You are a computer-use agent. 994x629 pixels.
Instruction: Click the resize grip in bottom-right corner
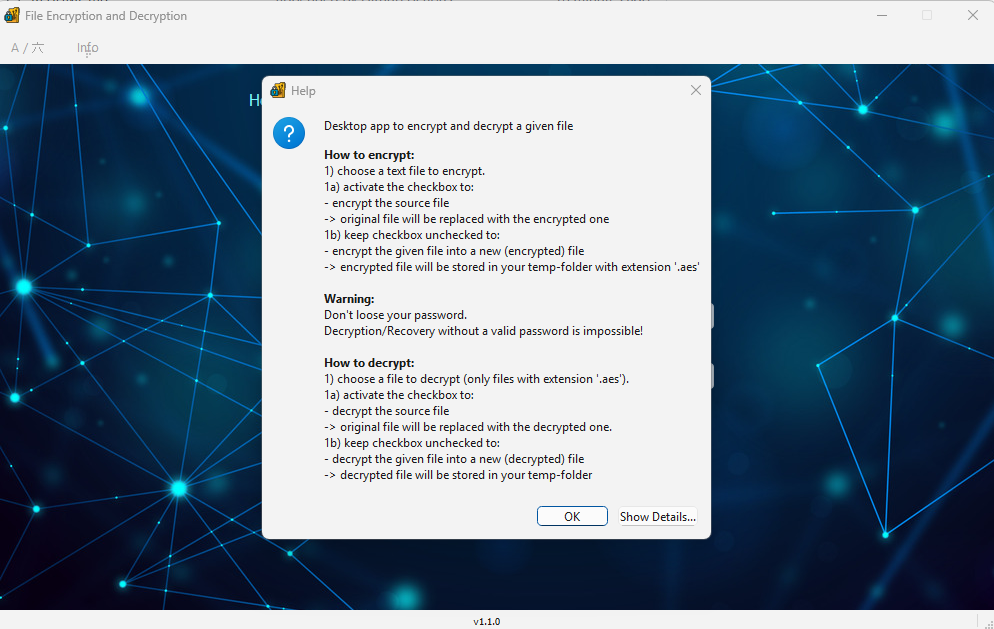tap(986, 622)
